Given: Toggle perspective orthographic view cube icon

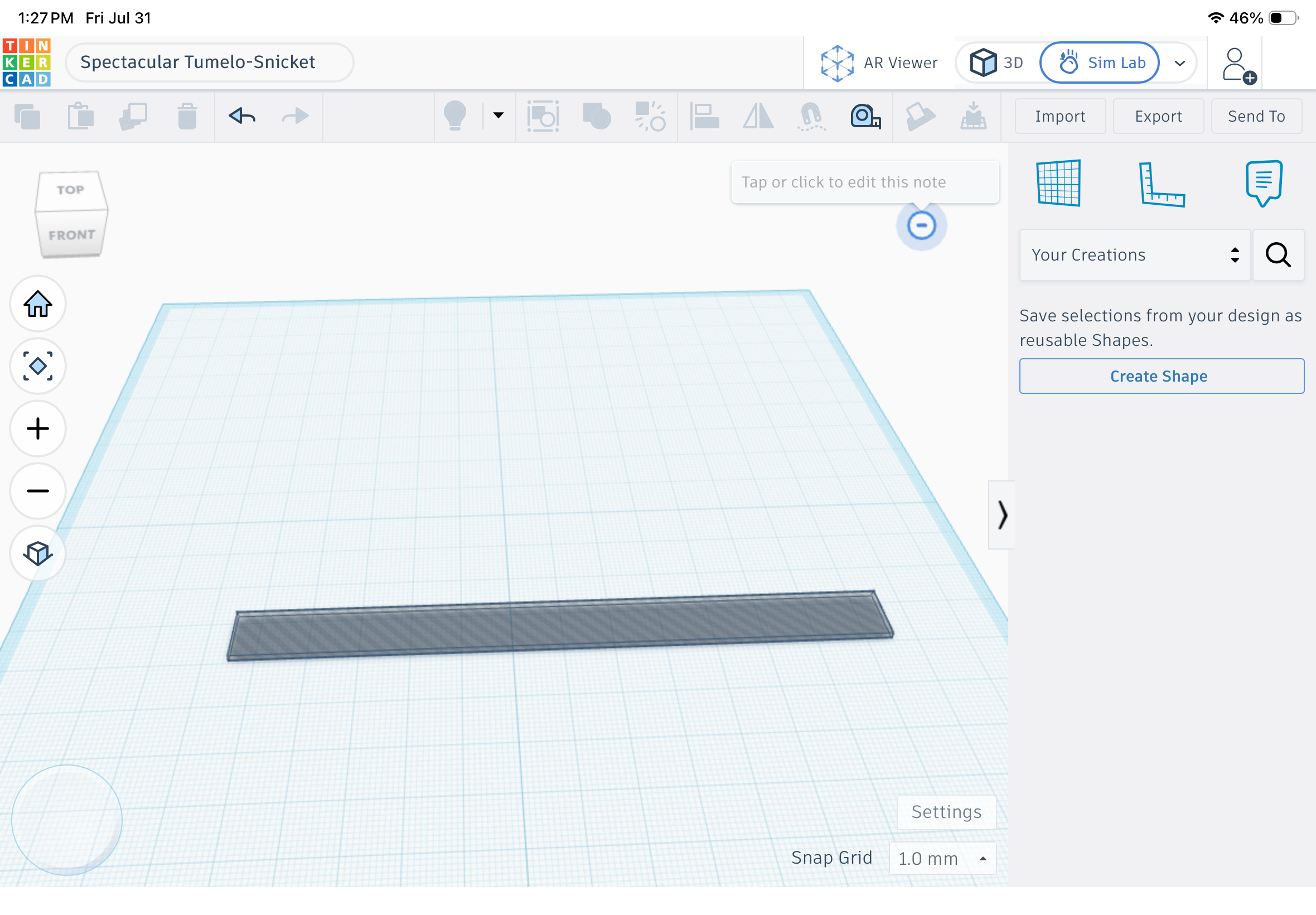Looking at the screenshot, I should [x=38, y=553].
